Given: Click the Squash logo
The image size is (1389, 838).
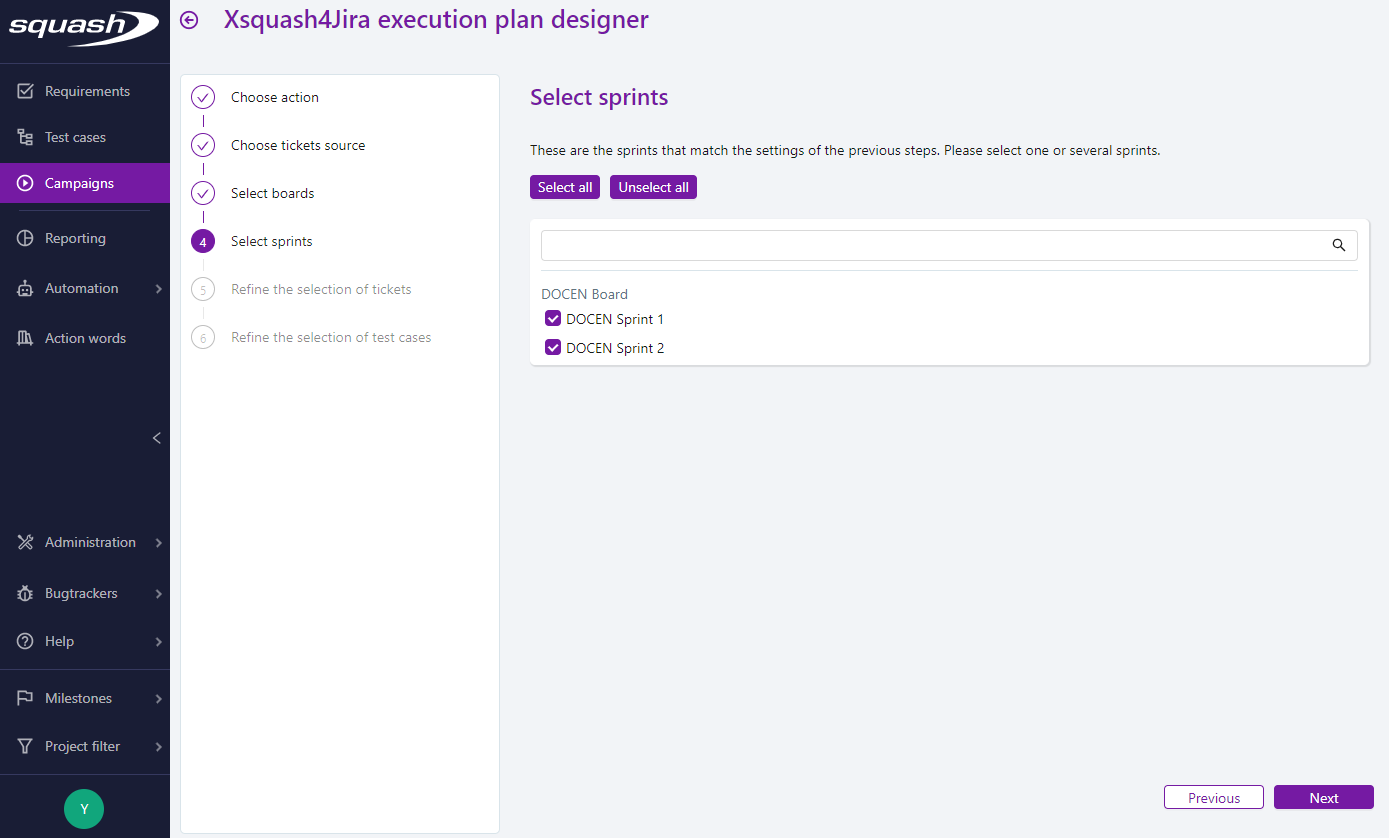Looking at the screenshot, I should coord(84,27).
